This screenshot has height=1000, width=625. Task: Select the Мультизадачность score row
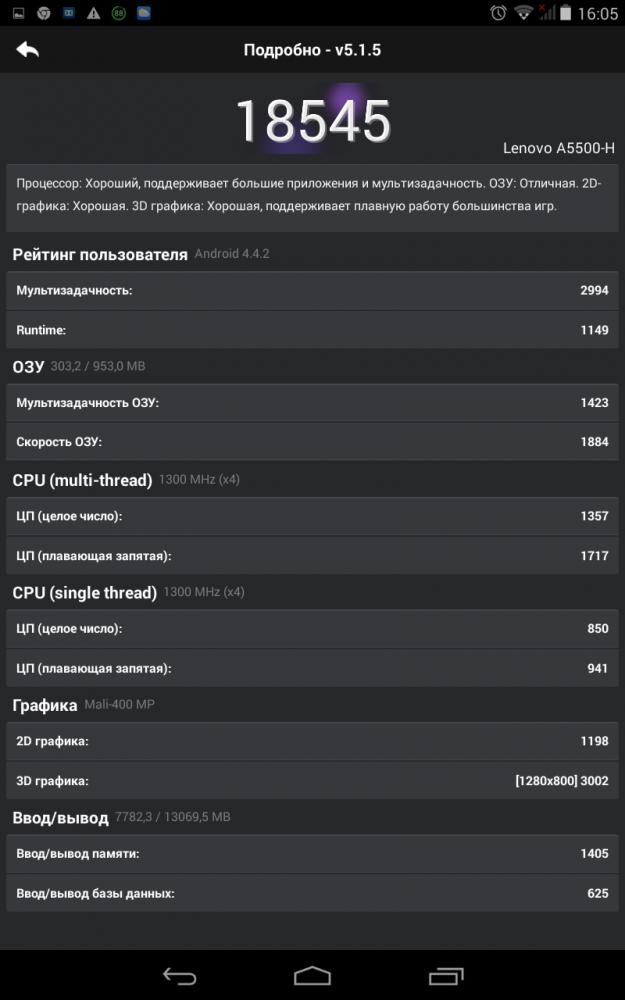point(312,291)
